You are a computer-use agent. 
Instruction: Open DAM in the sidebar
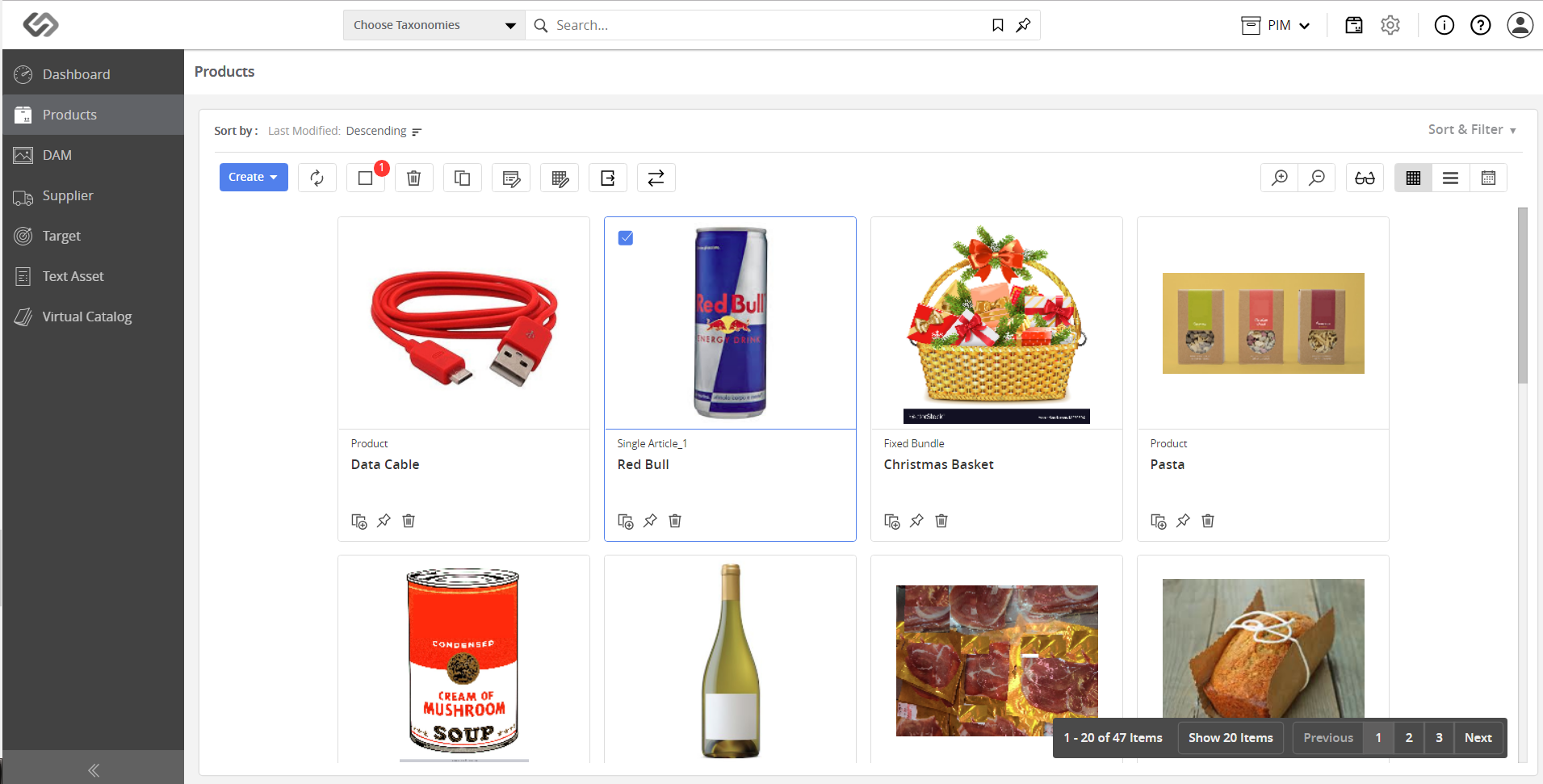[x=94, y=155]
